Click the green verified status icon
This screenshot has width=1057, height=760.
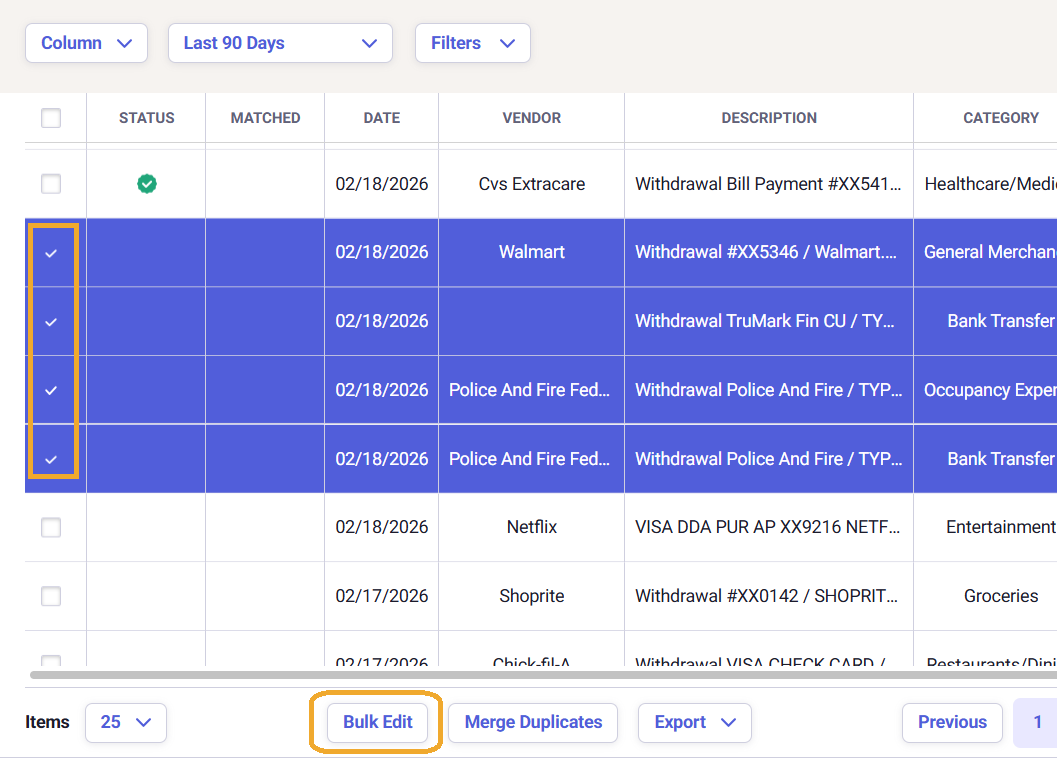[147, 184]
